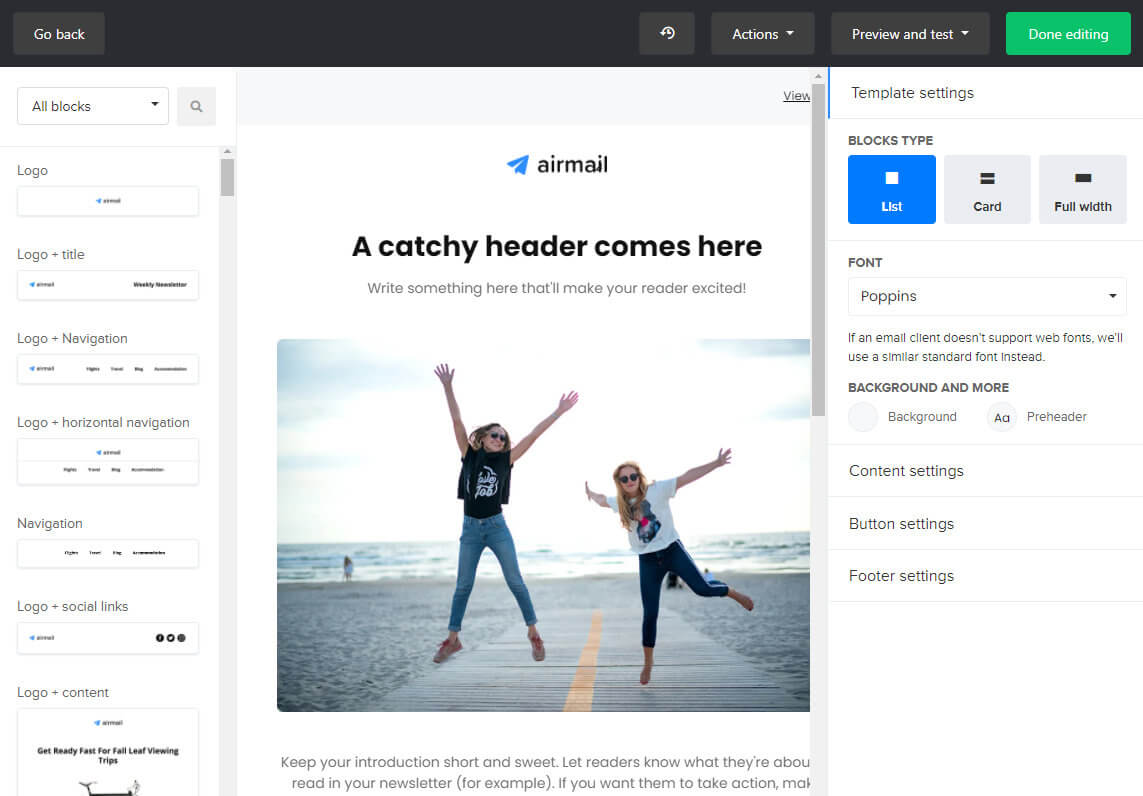Select the Card blocks type
The image size is (1143, 796).
click(987, 189)
